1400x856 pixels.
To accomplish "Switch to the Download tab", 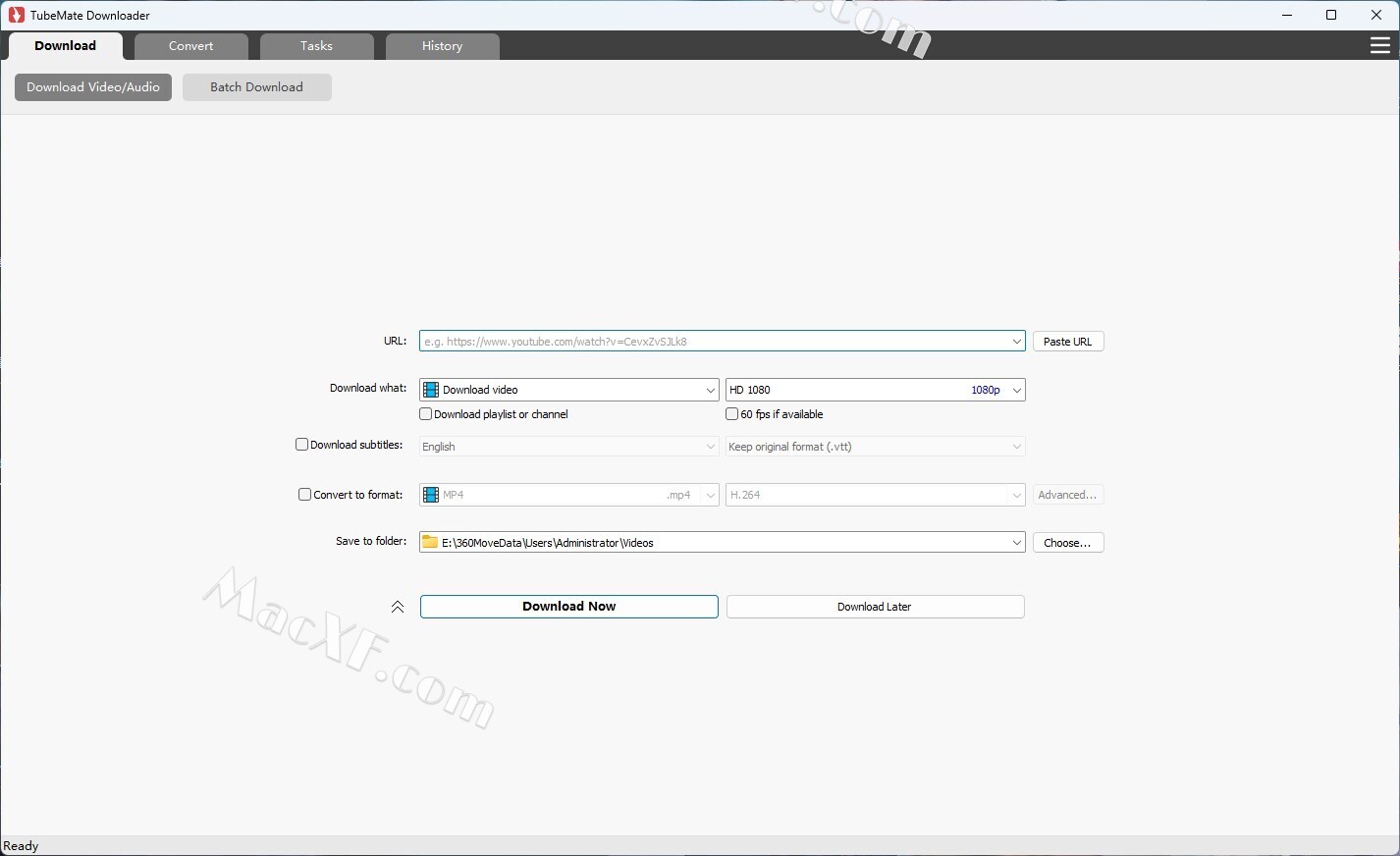I will pos(66,46).
